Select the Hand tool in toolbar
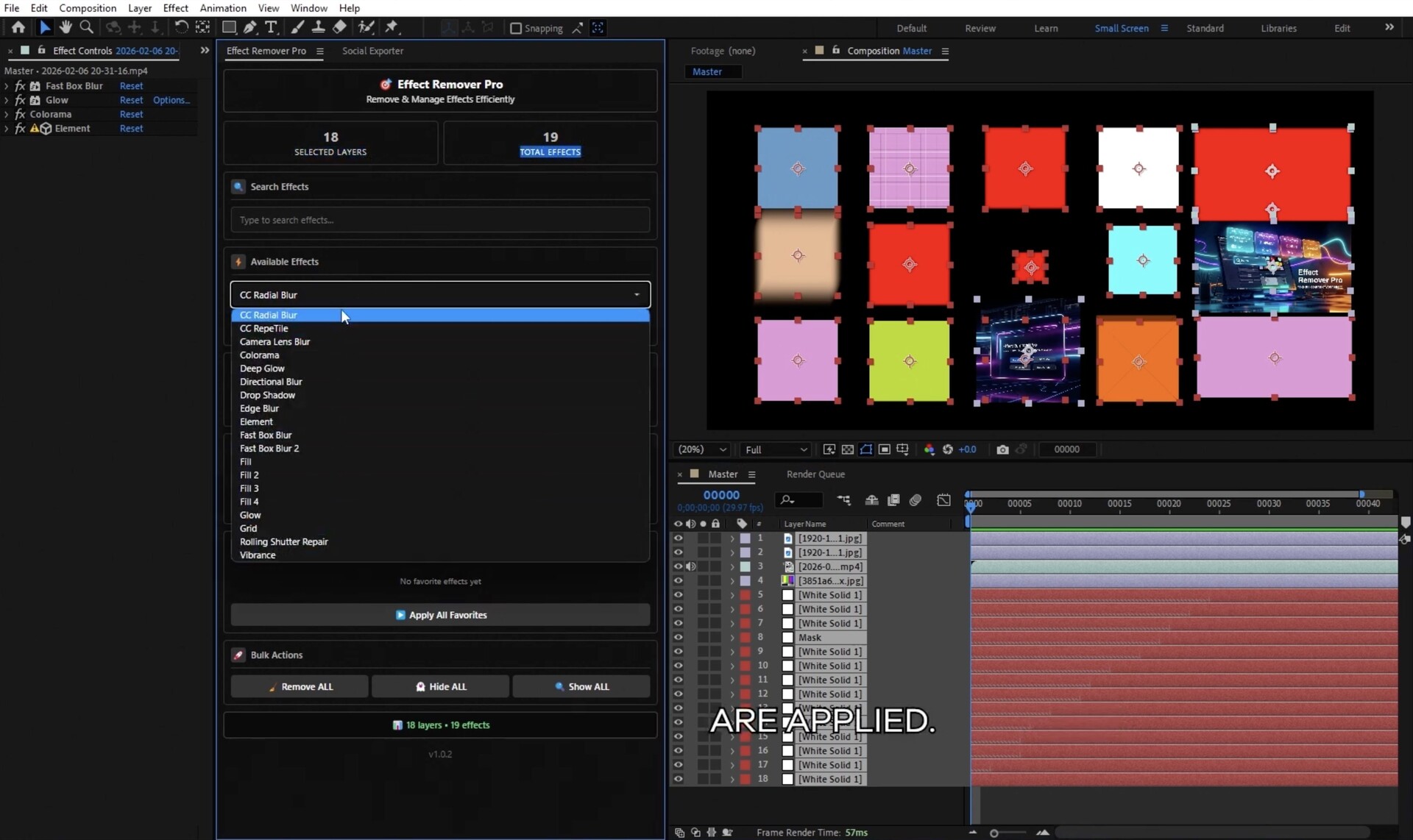This screenshot has width=1413, height=840. click(65, 27)
